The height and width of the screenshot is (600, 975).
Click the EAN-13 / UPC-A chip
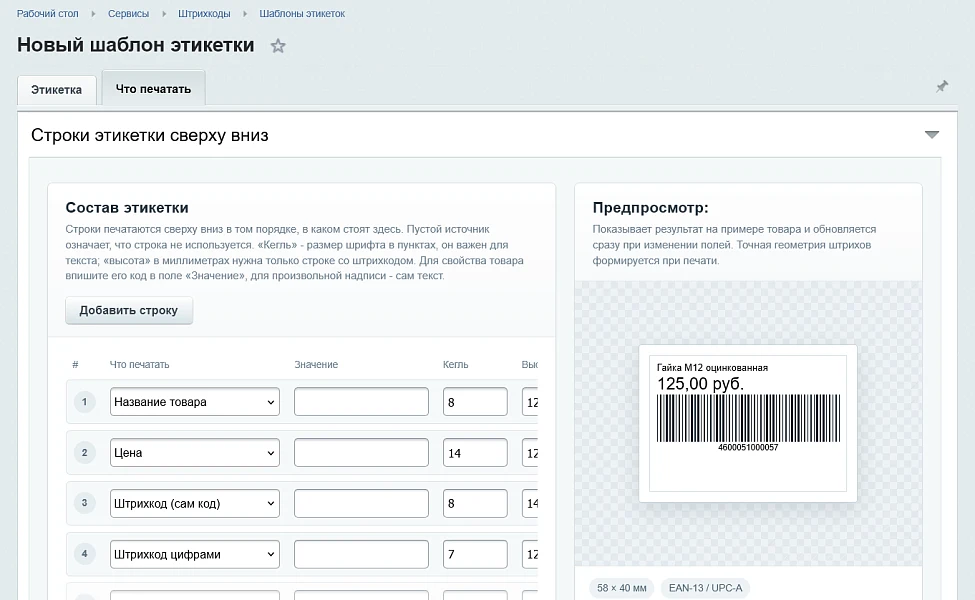[x=706, y=588]
